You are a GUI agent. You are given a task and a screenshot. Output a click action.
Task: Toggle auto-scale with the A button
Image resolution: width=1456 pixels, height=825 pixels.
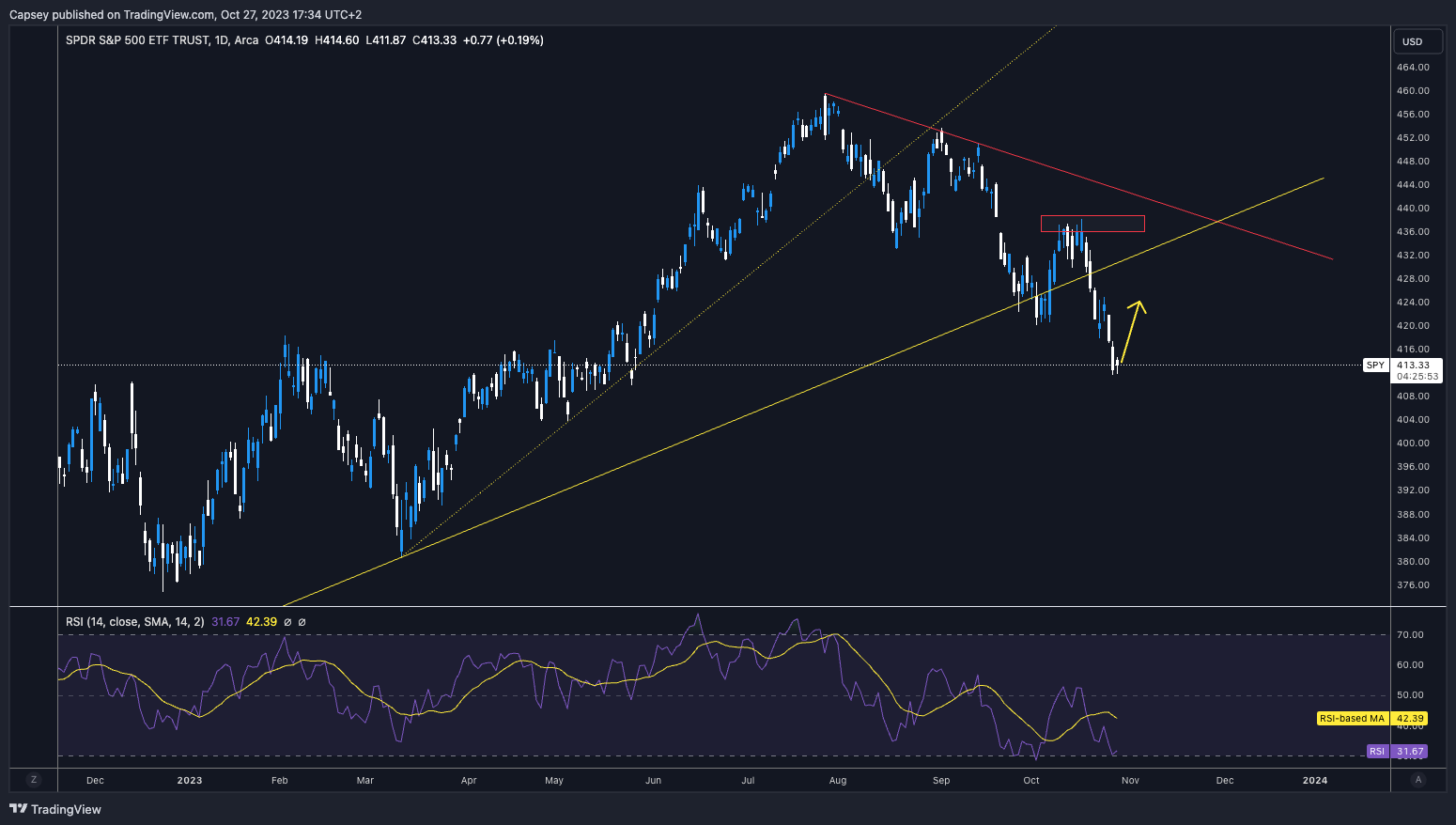1418,780
